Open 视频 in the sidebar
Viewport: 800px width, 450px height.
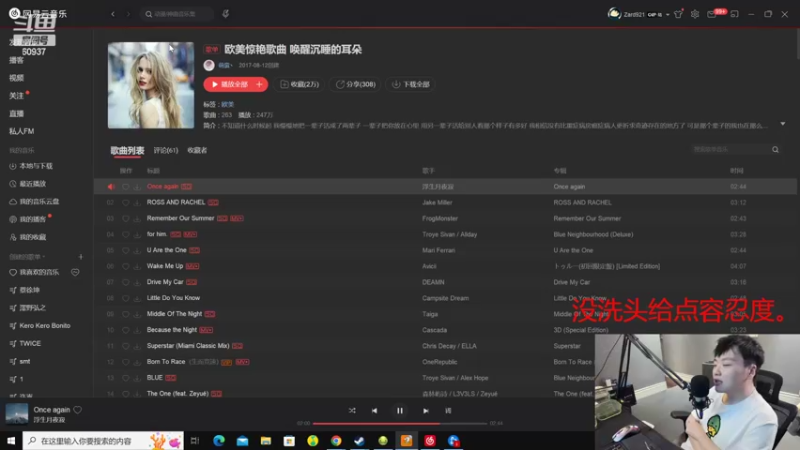click(16, 78)
